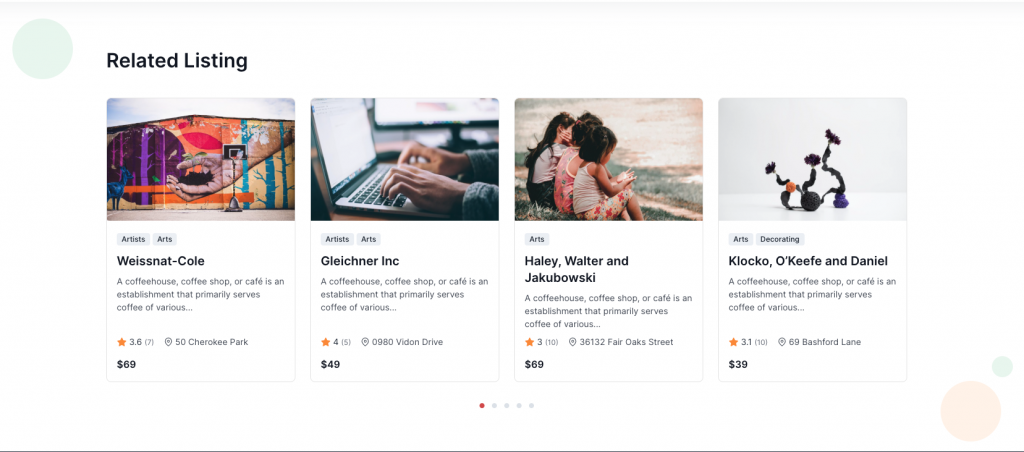Viewport: 1024px width, 452px height.
Task: Go to the second carousel page dot
Action: 494,406
